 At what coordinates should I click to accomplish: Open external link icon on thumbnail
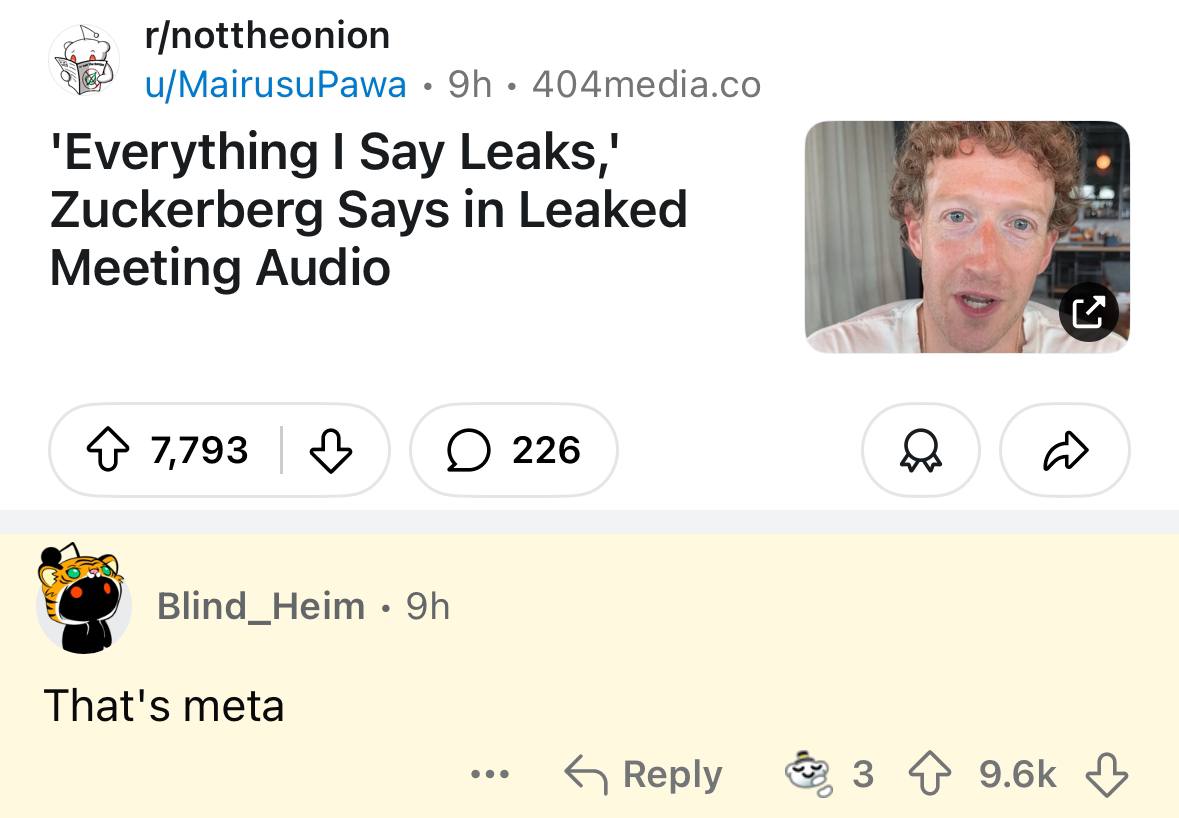tap(1088, 313)
